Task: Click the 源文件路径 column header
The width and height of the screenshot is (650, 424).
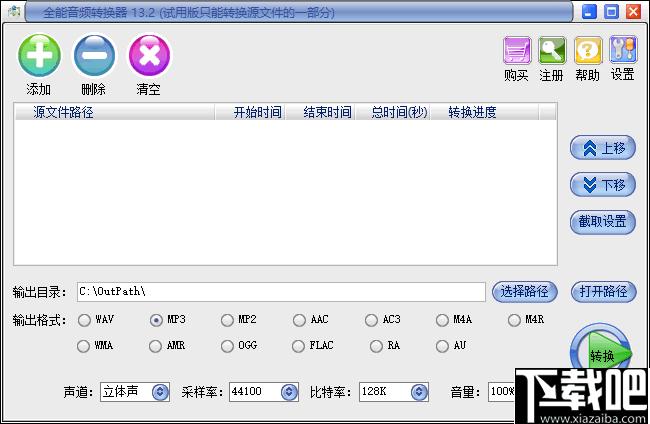Action: 115,112
